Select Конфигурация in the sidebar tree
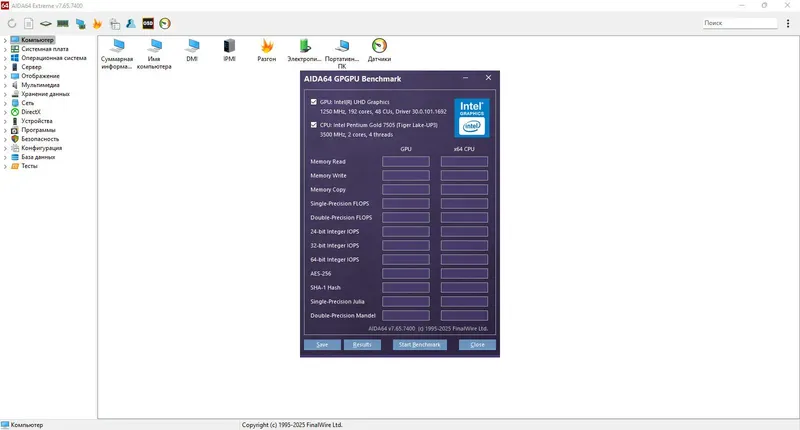The height and width of the screenshot is (430, 800). 41,148
